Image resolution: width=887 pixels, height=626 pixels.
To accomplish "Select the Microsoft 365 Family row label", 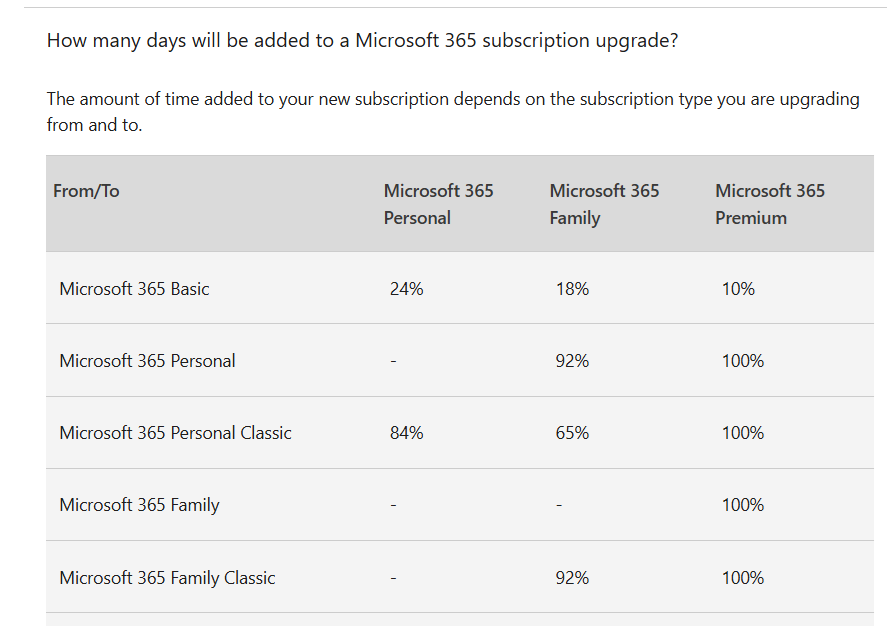I will coord(139,505).
